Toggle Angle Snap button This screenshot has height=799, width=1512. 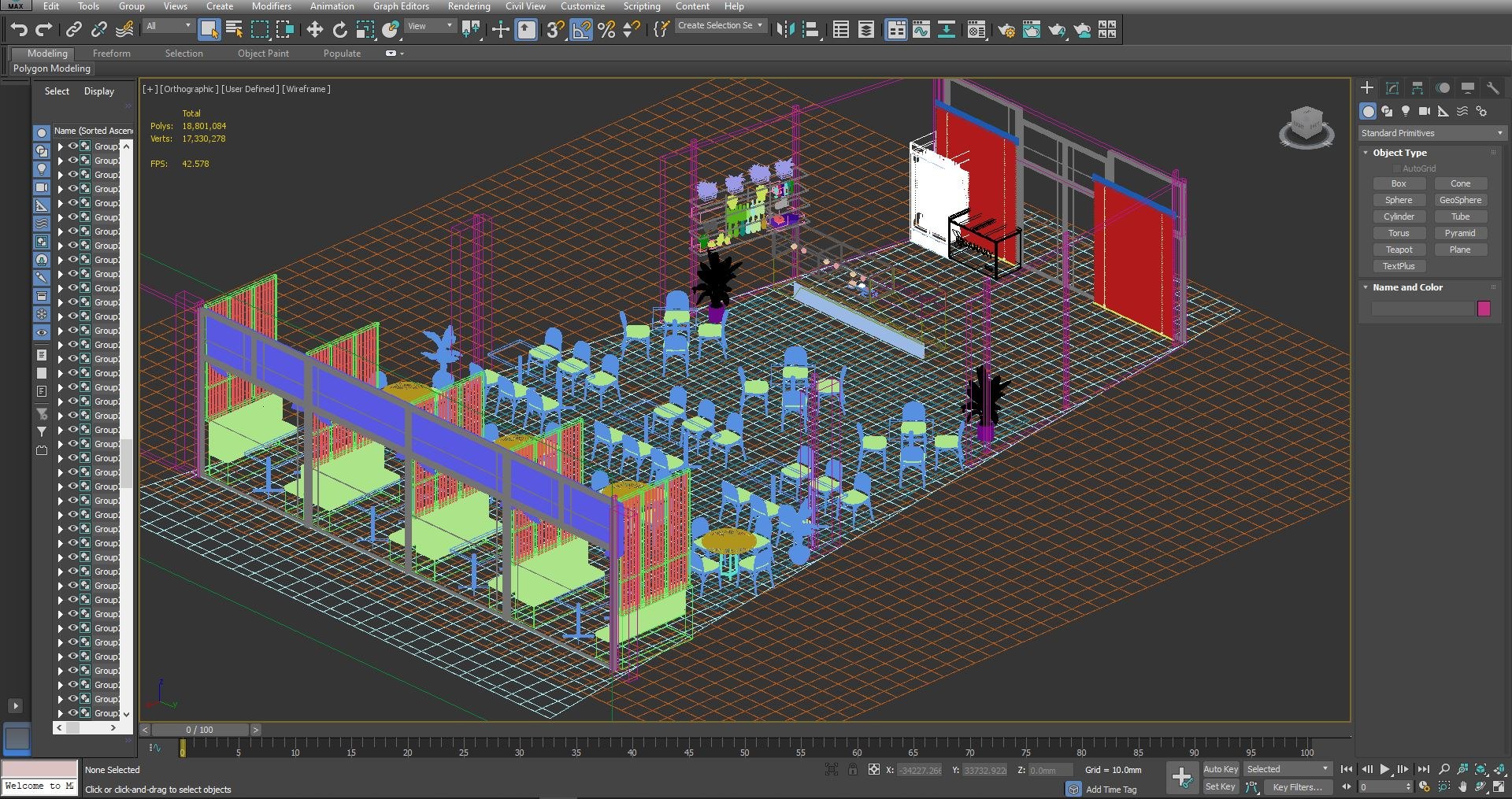(581, 30)
